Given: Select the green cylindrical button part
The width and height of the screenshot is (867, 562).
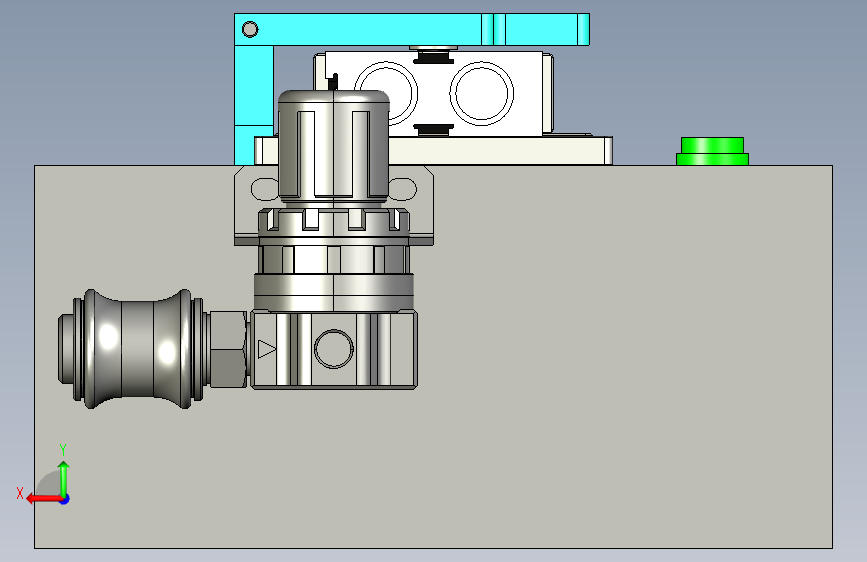Looking at the screenshot, I should [x=712, y=151].
